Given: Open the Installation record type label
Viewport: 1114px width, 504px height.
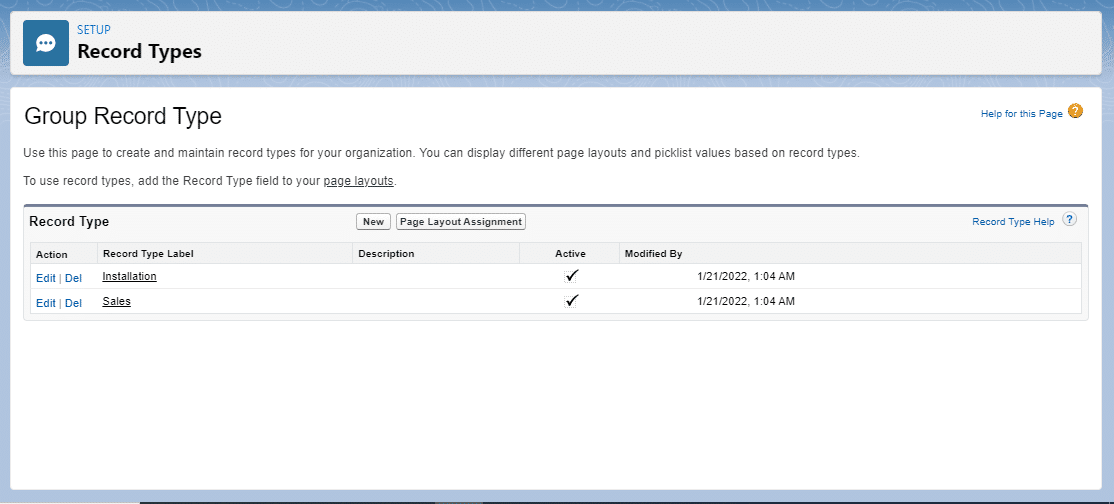Looking at the screenshot, I should (x=129, y=276).
